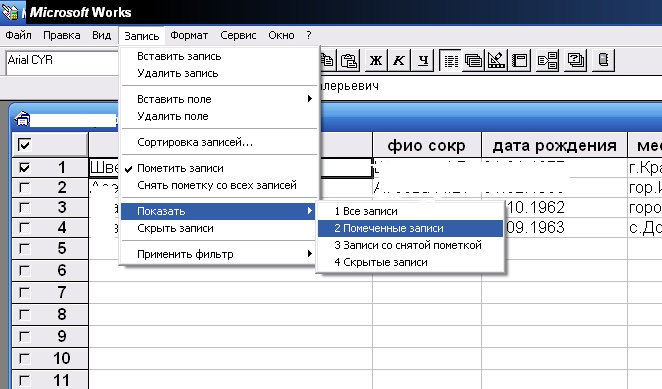The width and height of the screenshot is (662, 389).
Task: Select row header number 7
Action: [x=50, y=292]
